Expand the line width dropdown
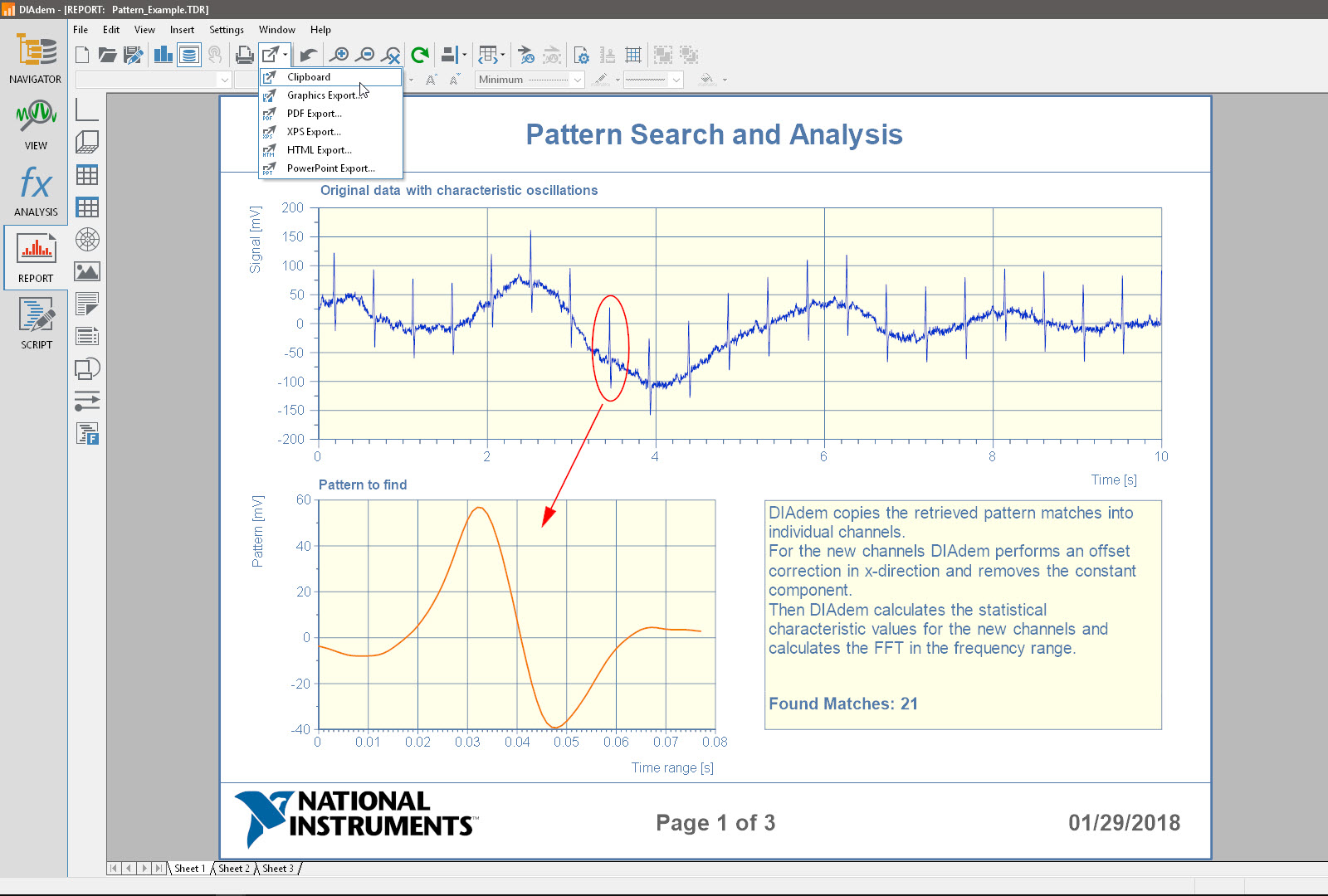The image size is (1328, 896). (676, 80)
